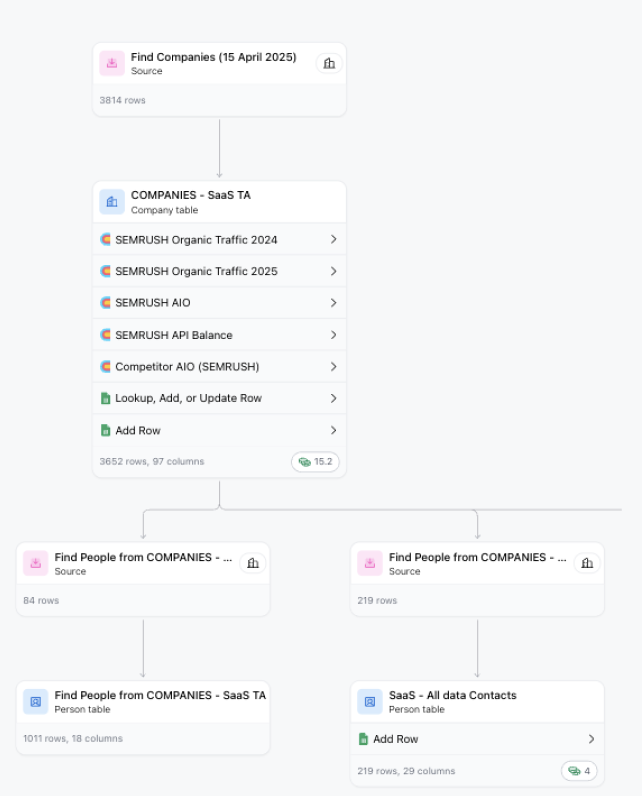Open Find People from COMPANIES - SaaS TA title
642x796 pixels.
(x=160, y=695)
